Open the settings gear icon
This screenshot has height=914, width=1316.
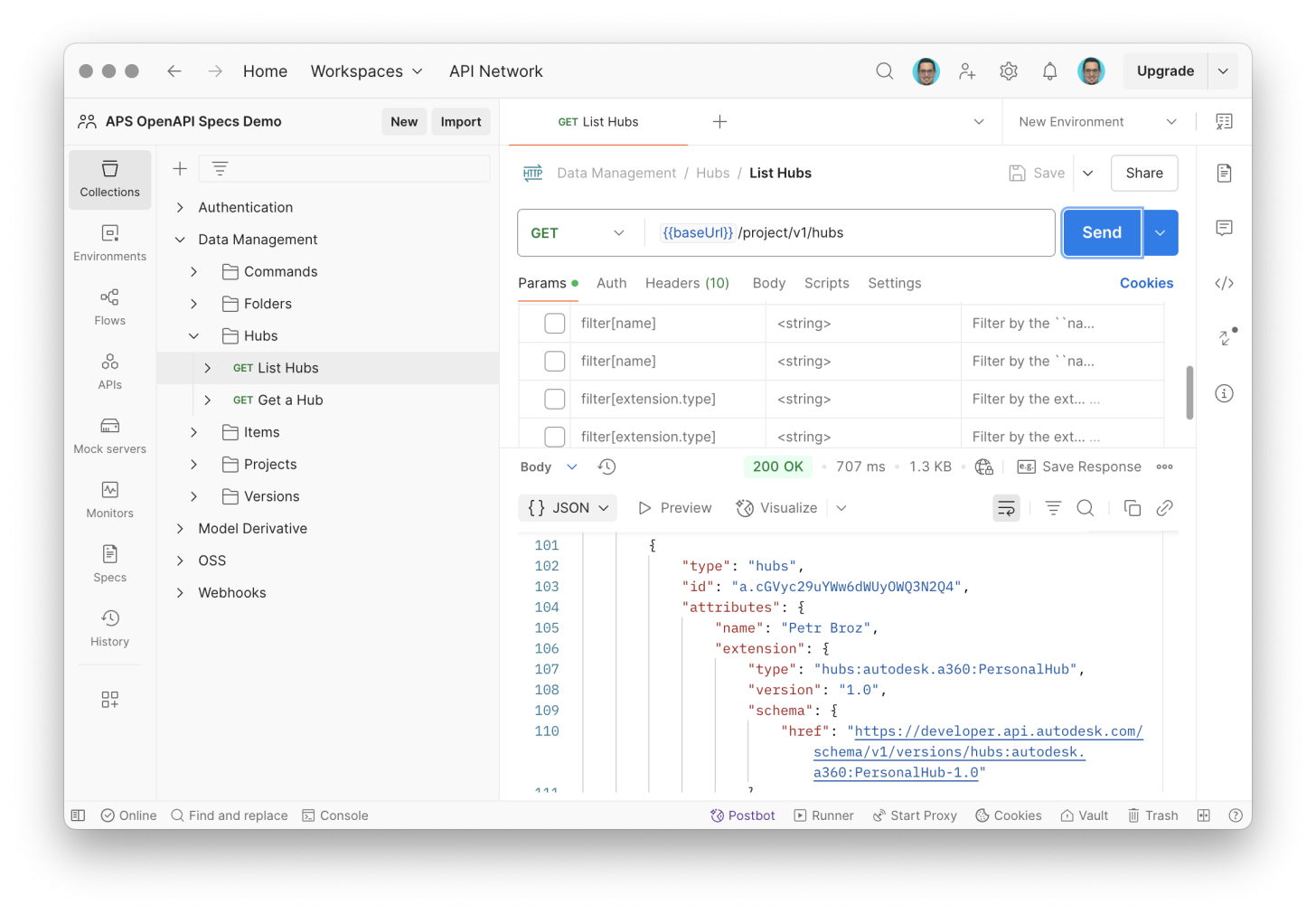(x=1009, y=71)
